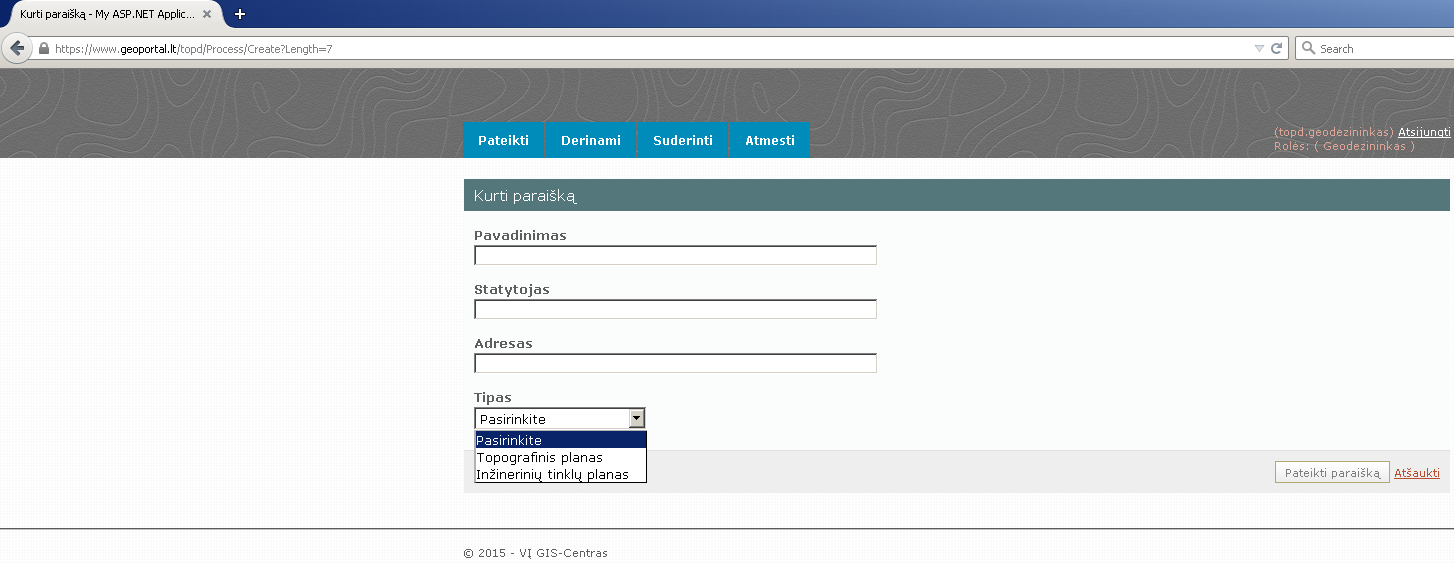Select the Topografinis planas option
This screenshot has width=1454, height=563.
[540, 457]
